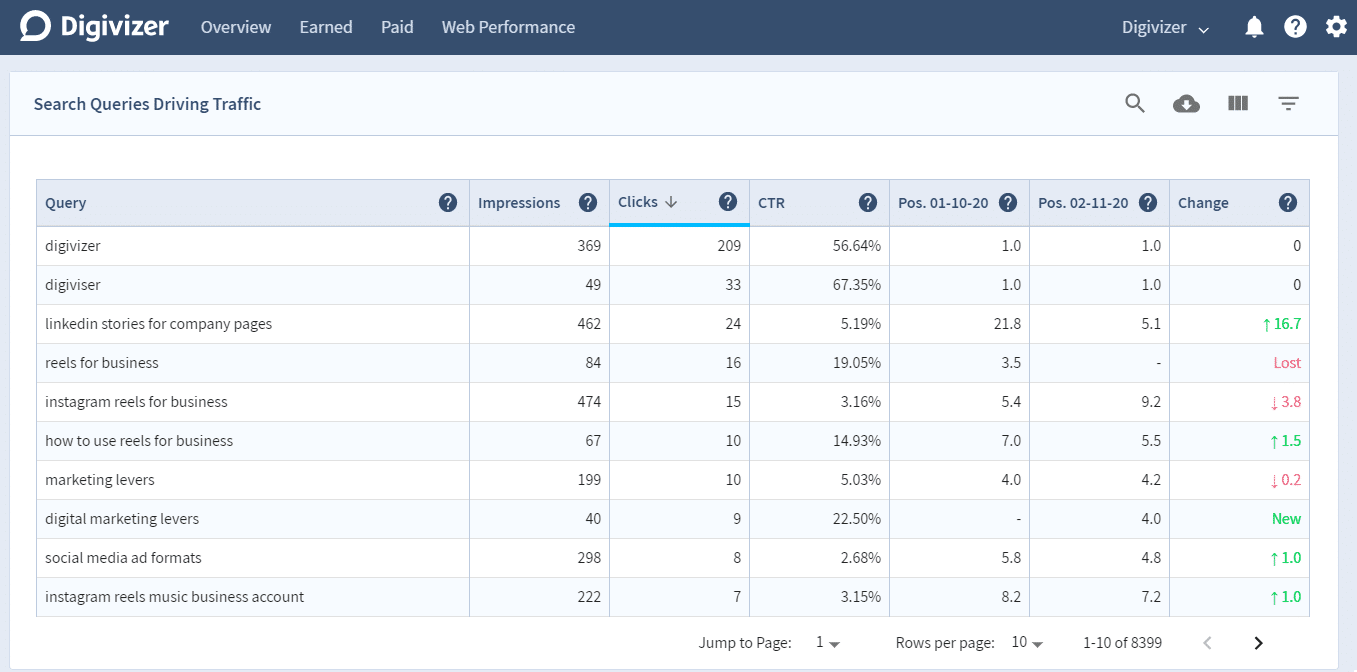Click the help tooltip next to CTR
Viewport: 1357px width, 672px height.
point(868,202)
